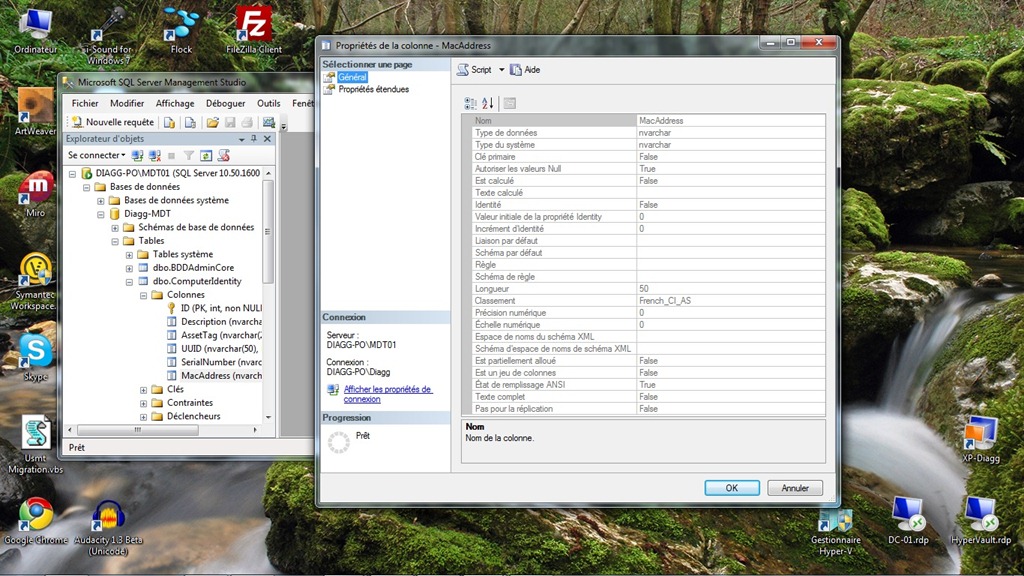Open the Skype desktop shortcut

pos(35,357)
